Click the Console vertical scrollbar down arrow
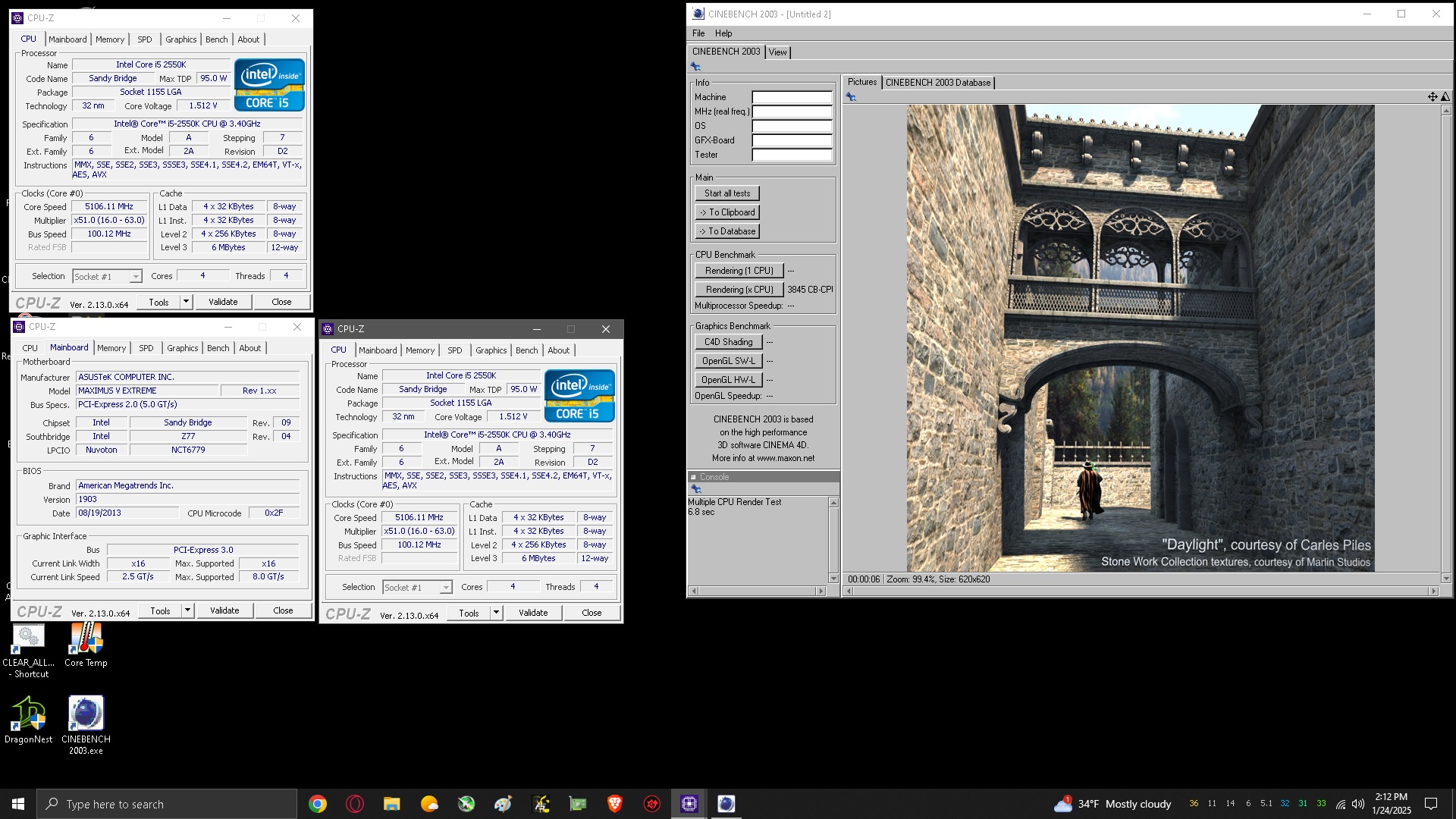Screen dimensions: 1456x819 tap(833, 579)
